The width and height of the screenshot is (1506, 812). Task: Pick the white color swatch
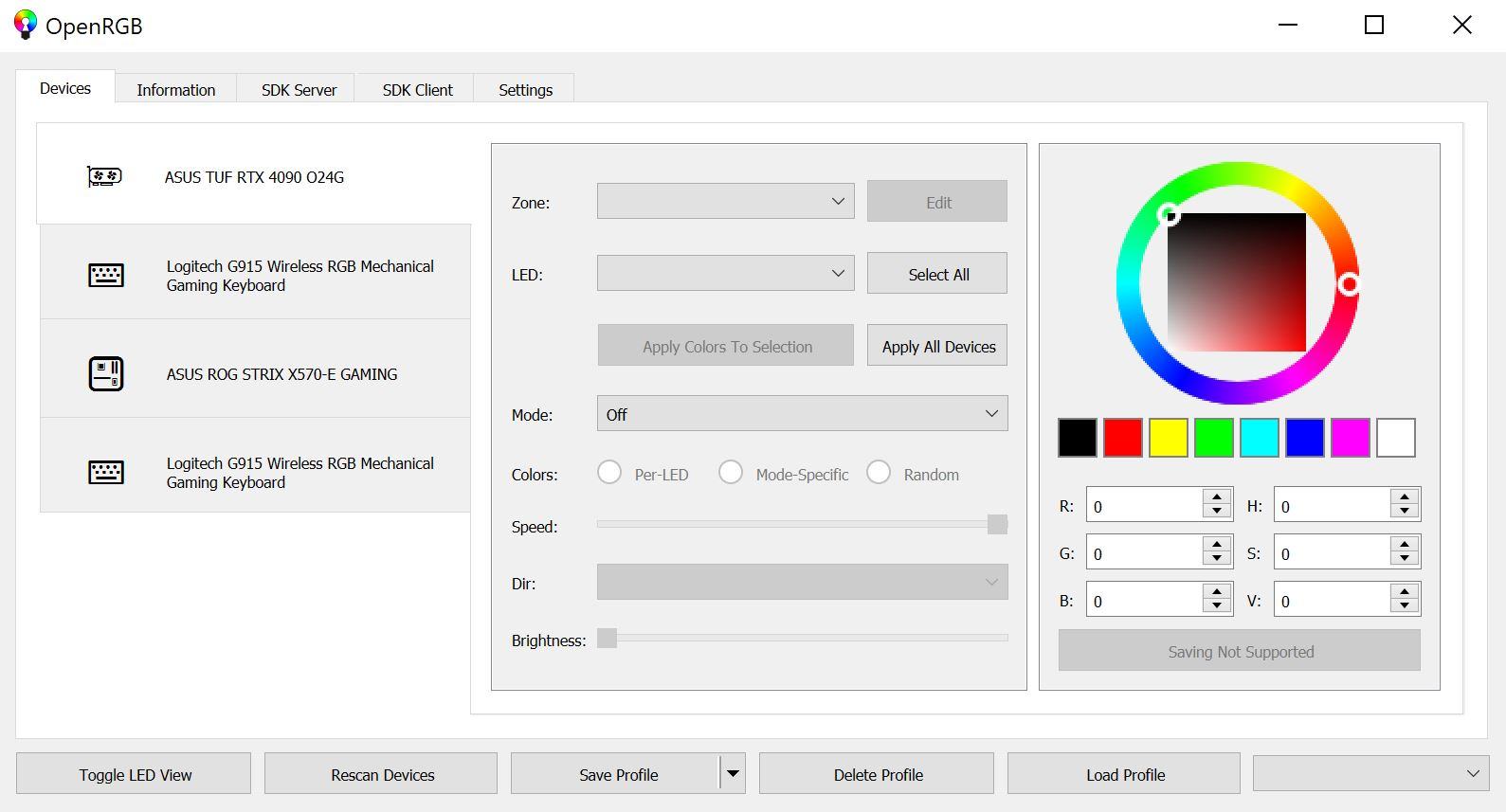1396,438
